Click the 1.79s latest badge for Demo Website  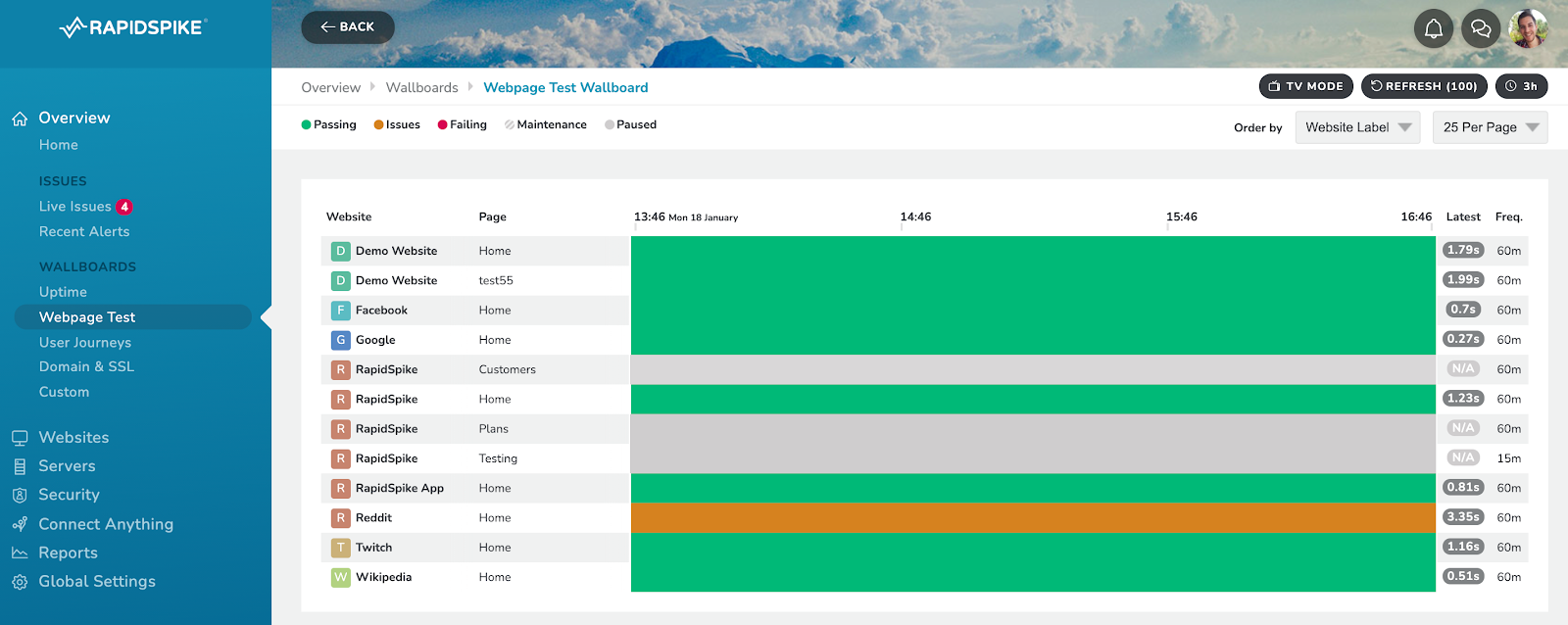pyautogui.click(x=1463, y=250)
